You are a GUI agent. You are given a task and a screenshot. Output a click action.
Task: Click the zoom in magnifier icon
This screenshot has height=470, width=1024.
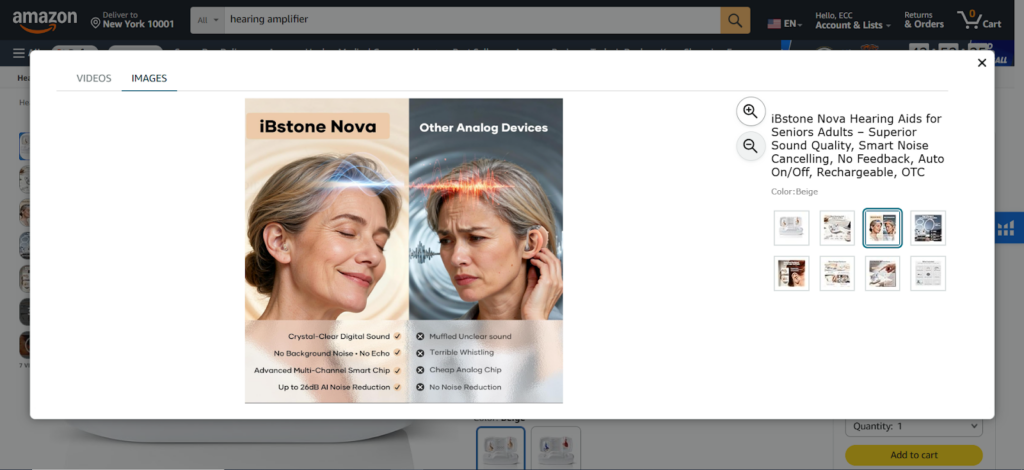click(750, 111)
